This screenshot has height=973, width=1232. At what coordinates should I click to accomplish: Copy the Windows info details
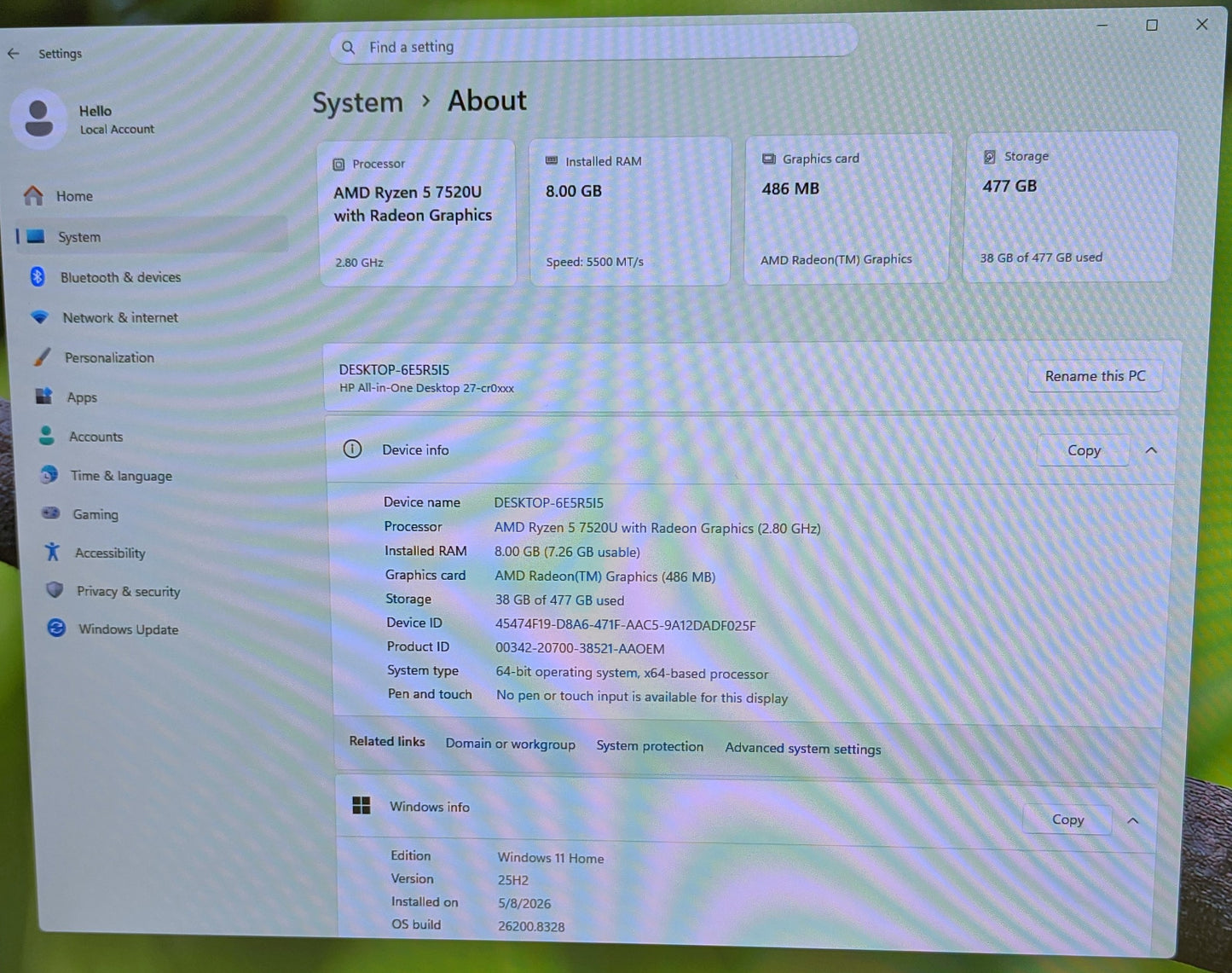pyautogui.click(x=1067, y=820)
